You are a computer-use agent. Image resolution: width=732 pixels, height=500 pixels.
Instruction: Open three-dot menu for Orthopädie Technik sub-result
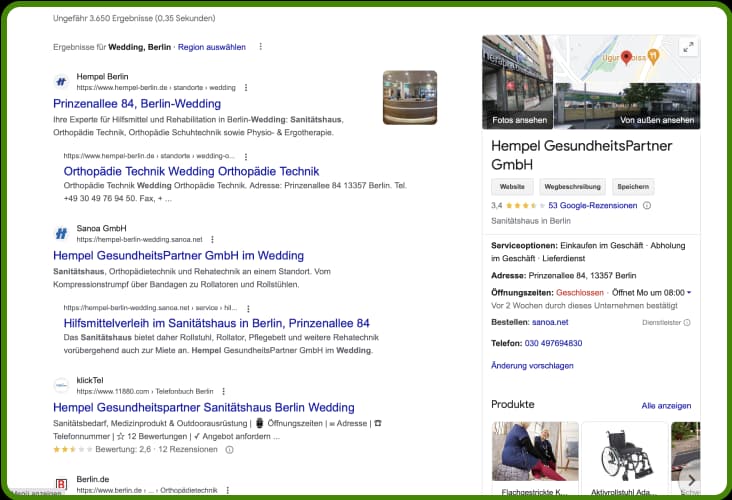coord(246,156)
